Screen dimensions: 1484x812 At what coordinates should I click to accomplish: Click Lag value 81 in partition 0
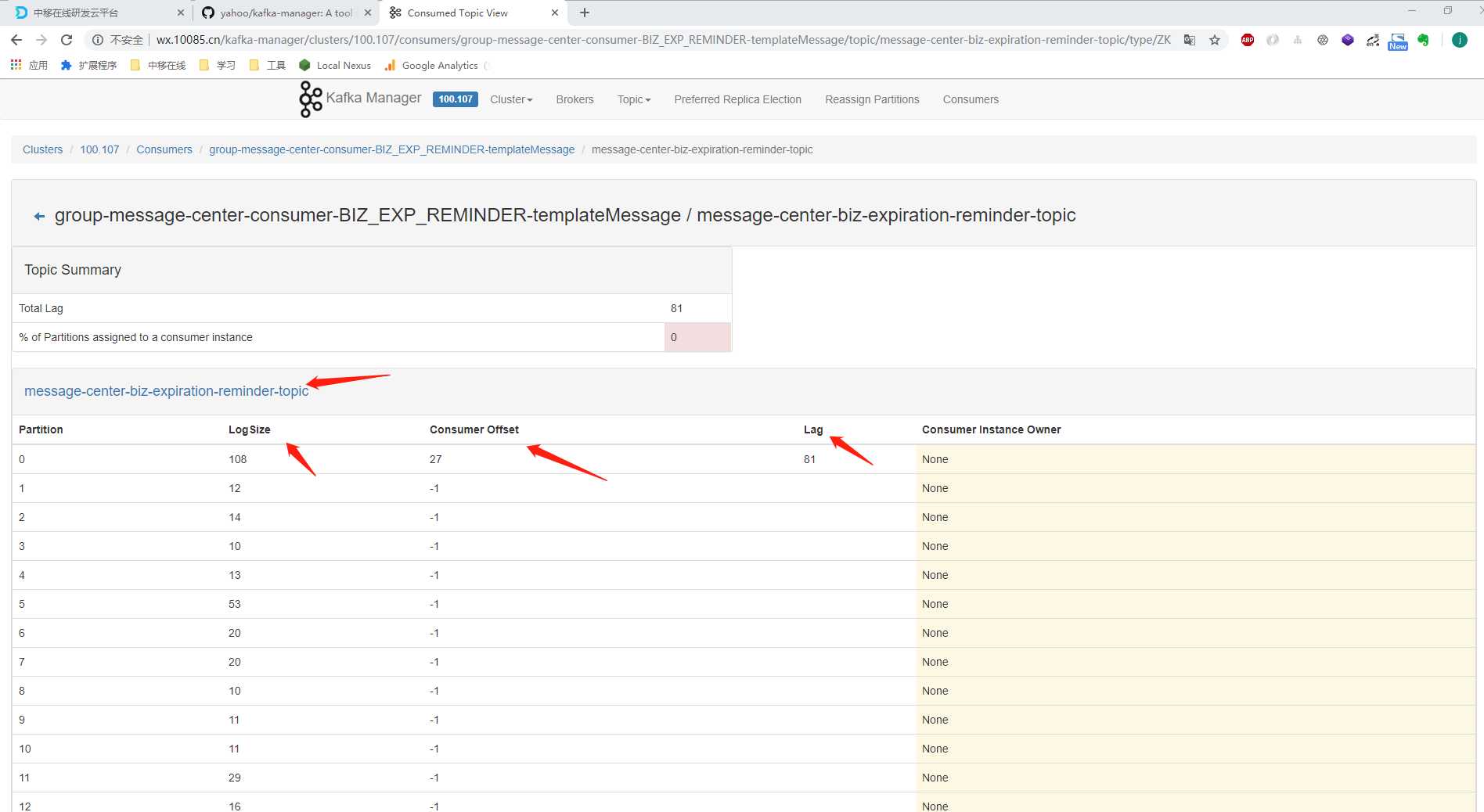pos(809,459)
